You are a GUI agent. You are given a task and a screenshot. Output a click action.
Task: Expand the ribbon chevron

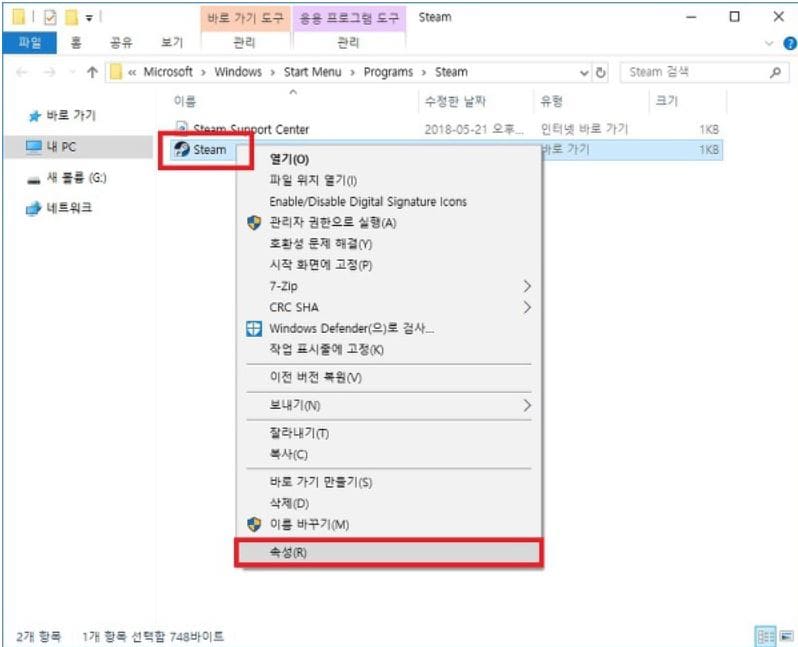click(769, 44)
